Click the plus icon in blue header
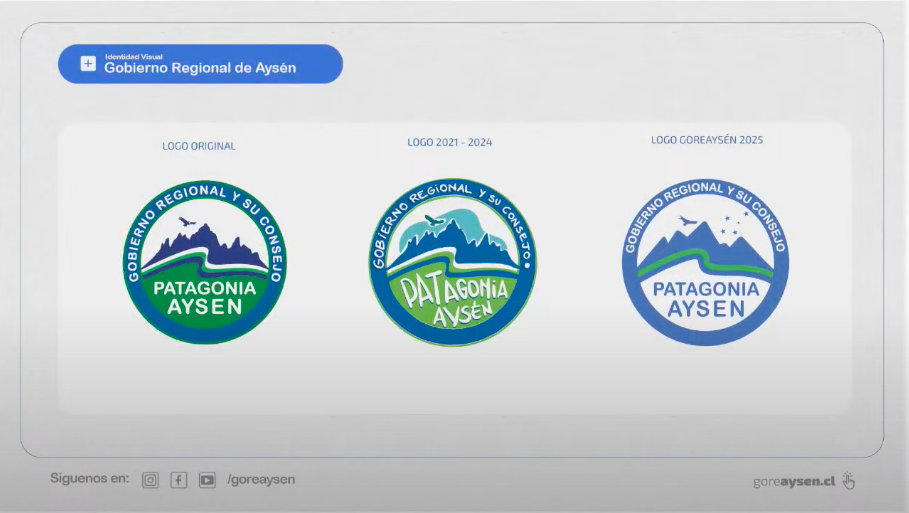 pyautogui.click(x=88, y=64)
